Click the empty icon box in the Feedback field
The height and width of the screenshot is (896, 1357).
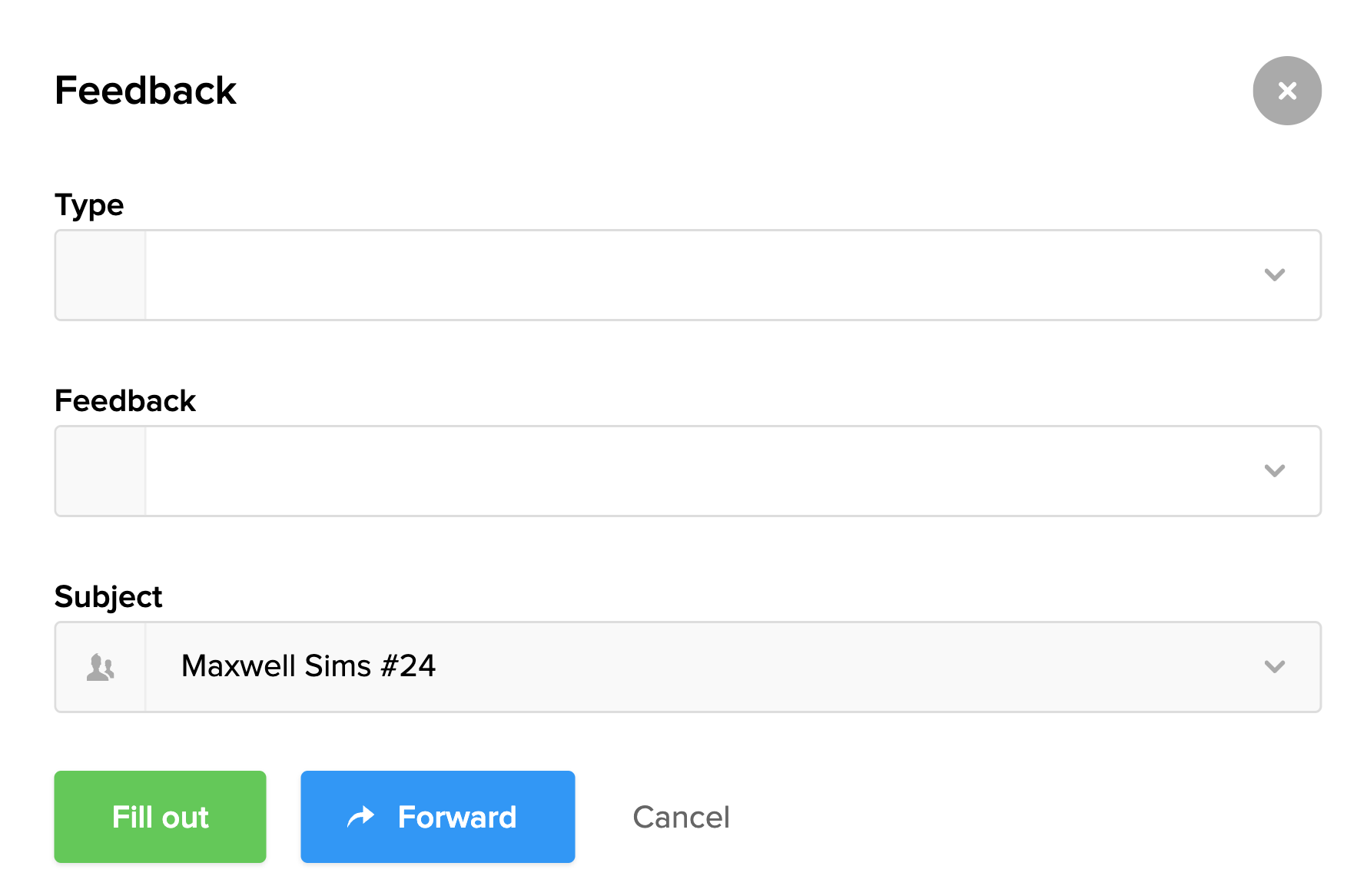(101, 471)
